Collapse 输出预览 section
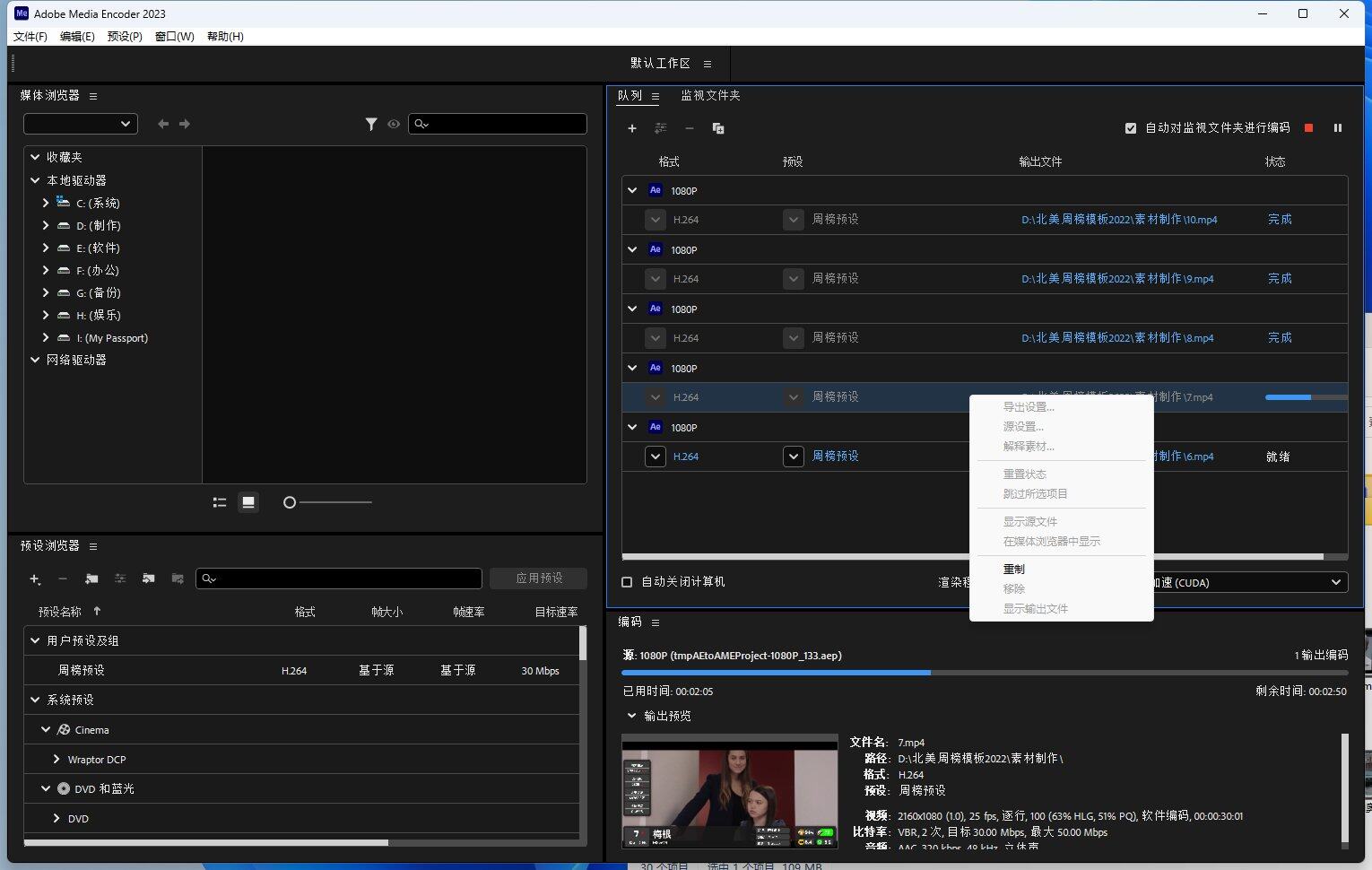This screenshot has height=870, width=1372. 631,716
